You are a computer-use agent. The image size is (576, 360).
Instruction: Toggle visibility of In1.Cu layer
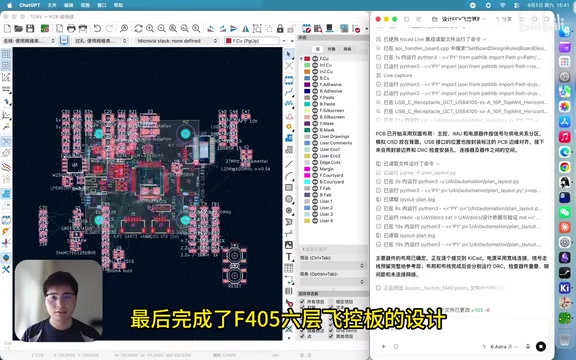315,65
